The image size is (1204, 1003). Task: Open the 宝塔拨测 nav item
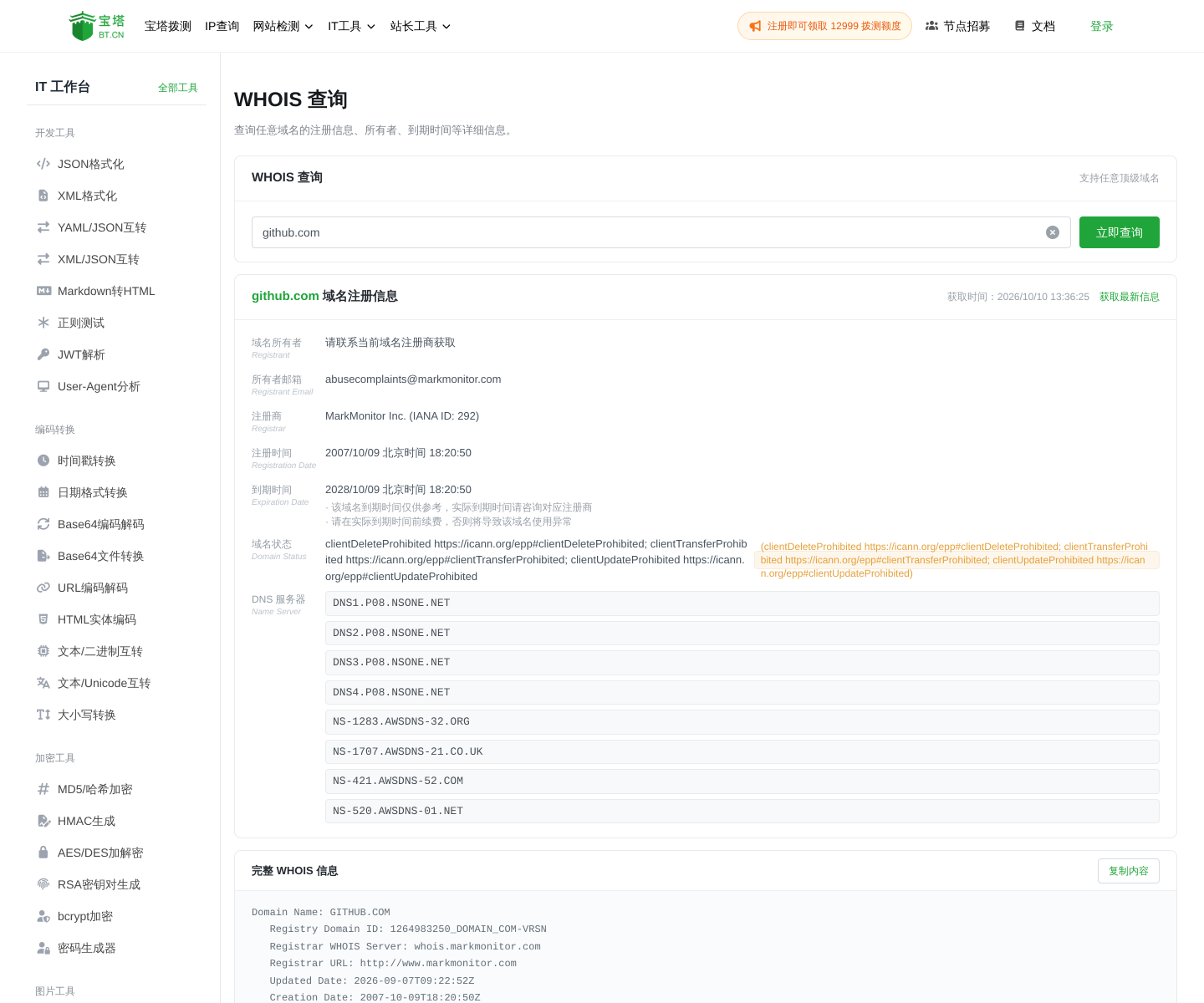168,26
